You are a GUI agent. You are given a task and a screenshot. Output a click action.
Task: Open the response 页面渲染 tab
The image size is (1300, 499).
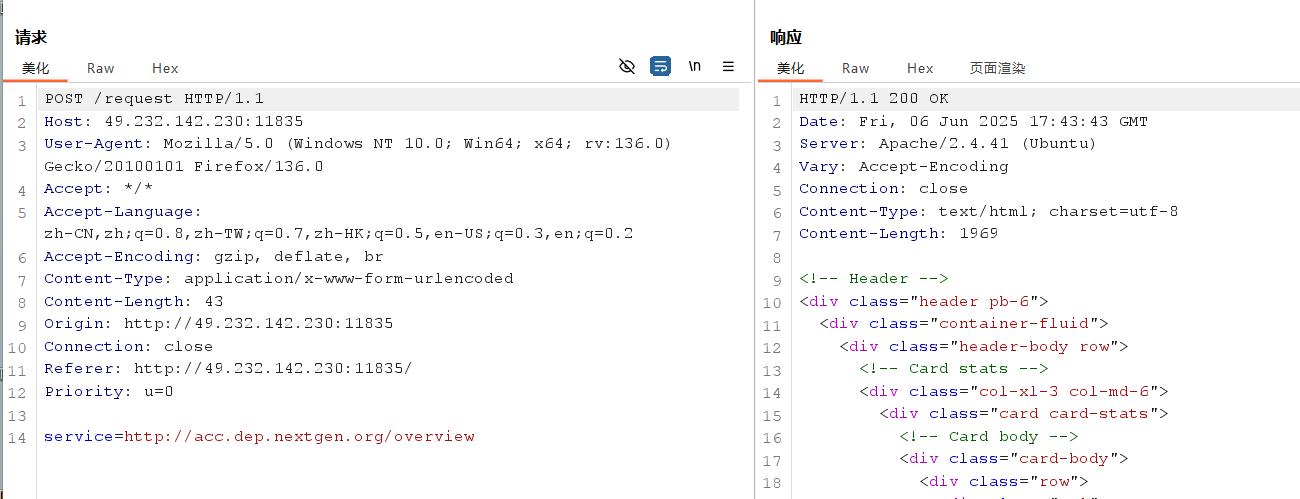point(997,68)
